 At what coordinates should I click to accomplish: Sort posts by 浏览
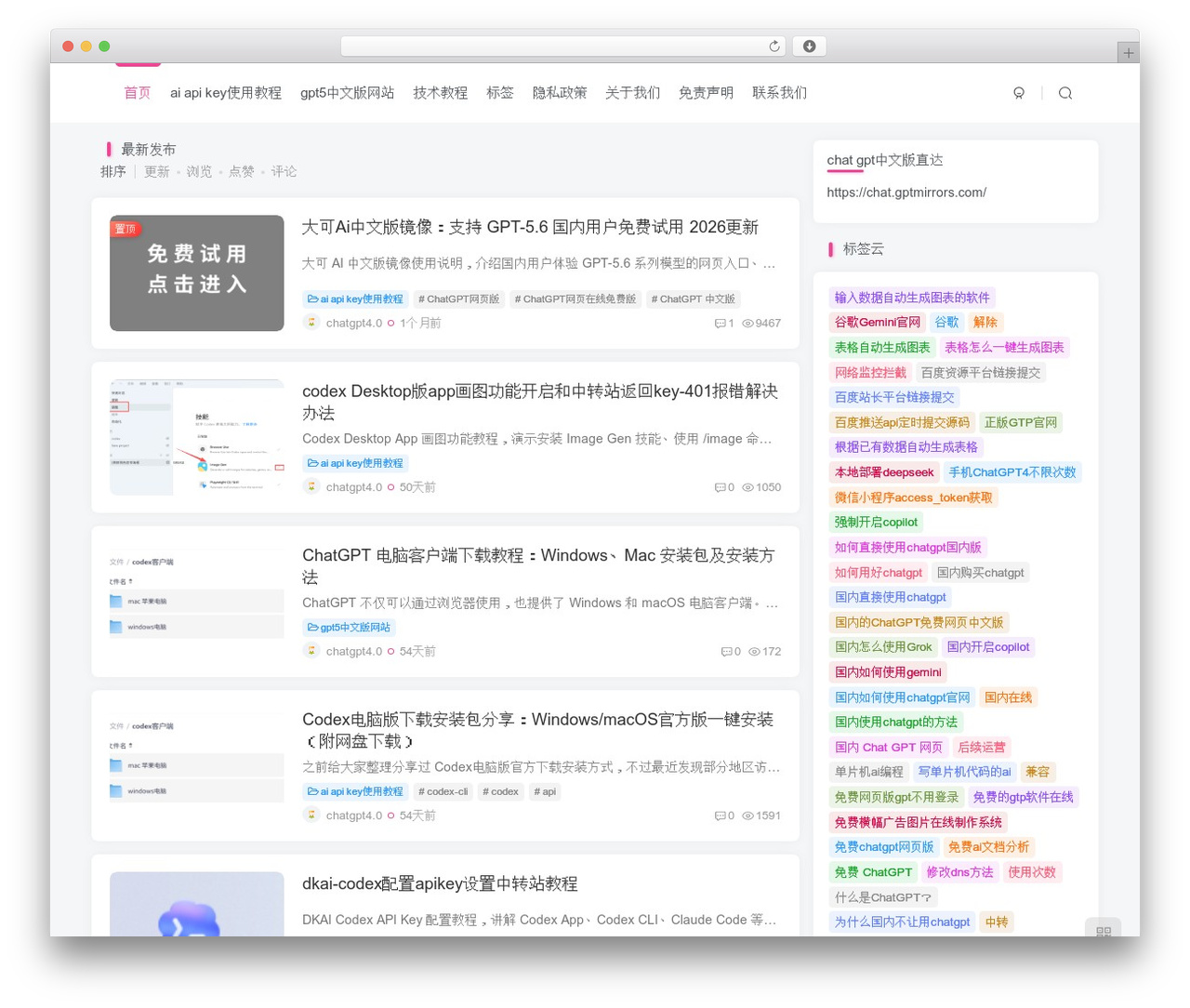click(x=199, y=172)
